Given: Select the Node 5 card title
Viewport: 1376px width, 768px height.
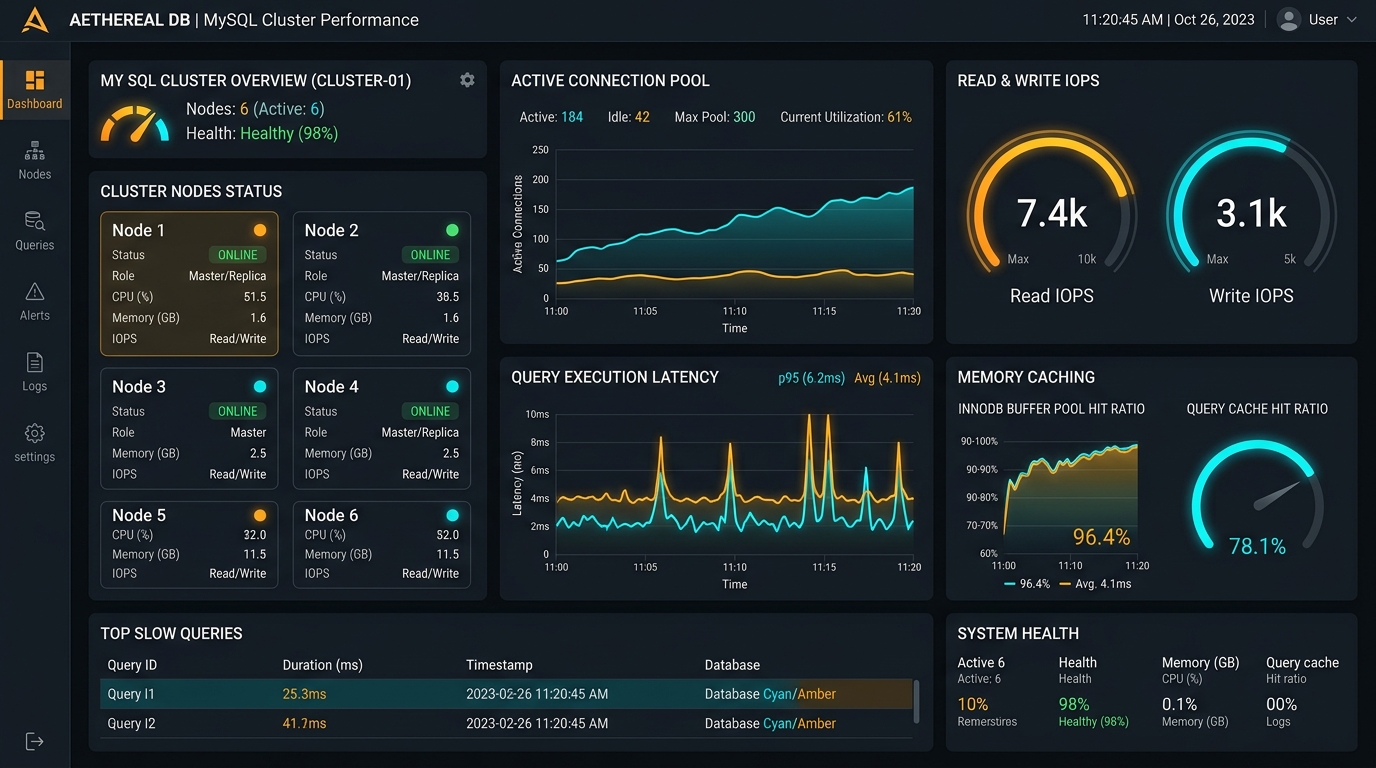Looking at the screenshot, I should pyautogui.click(x=139, y=515).
